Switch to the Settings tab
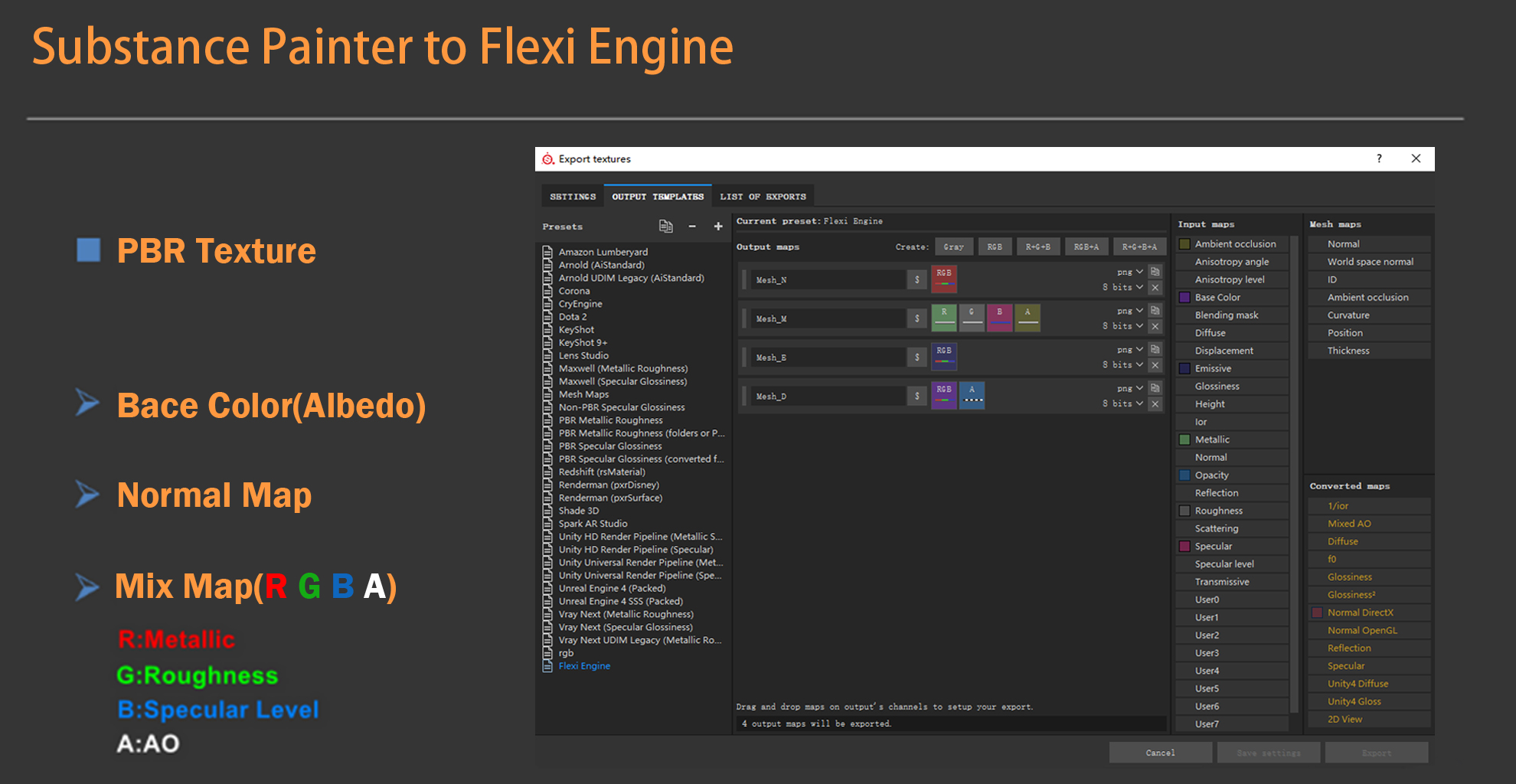 [x=573, y=197]
